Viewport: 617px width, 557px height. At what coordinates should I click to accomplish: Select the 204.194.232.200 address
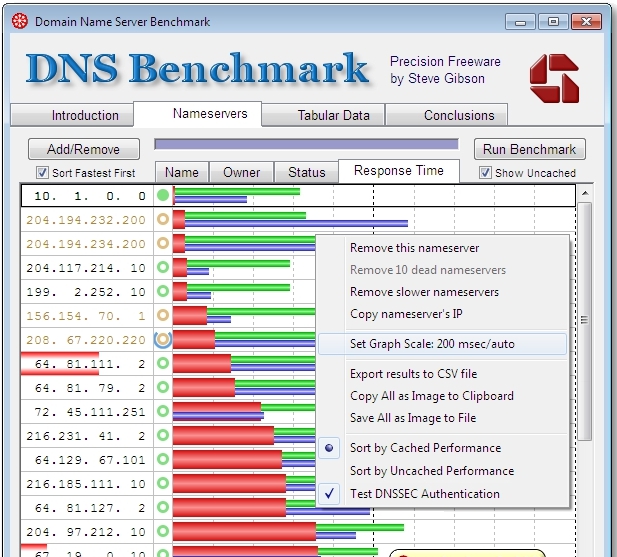coord(86,220)
